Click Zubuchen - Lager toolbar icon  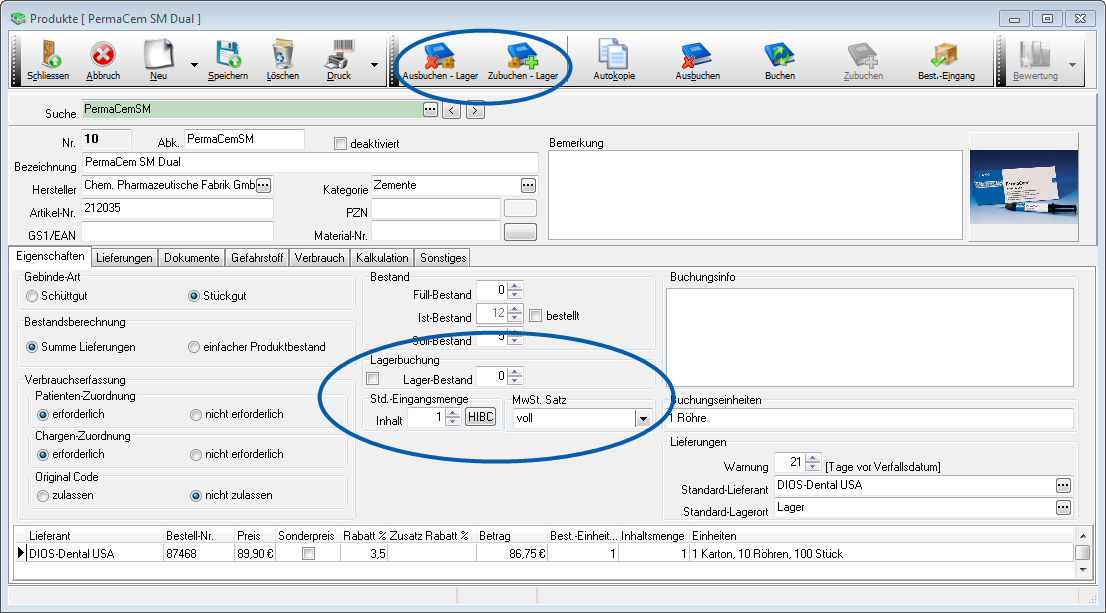tap(523, 55)
